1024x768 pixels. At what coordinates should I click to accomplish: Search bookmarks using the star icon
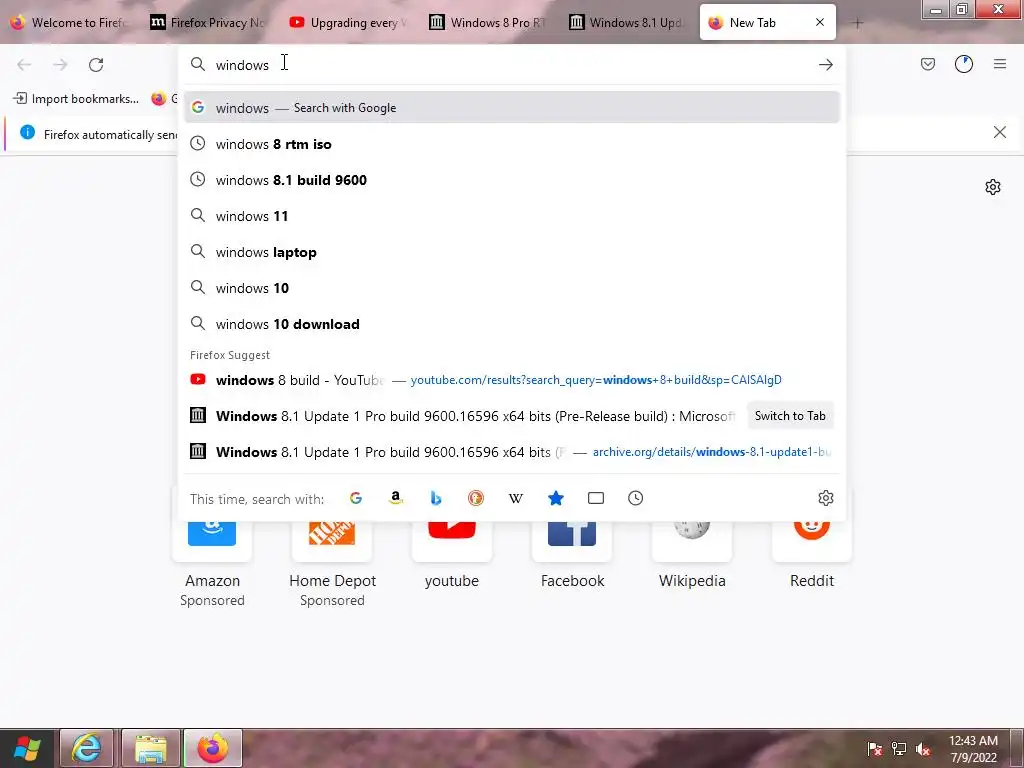(x=556, y=498)
